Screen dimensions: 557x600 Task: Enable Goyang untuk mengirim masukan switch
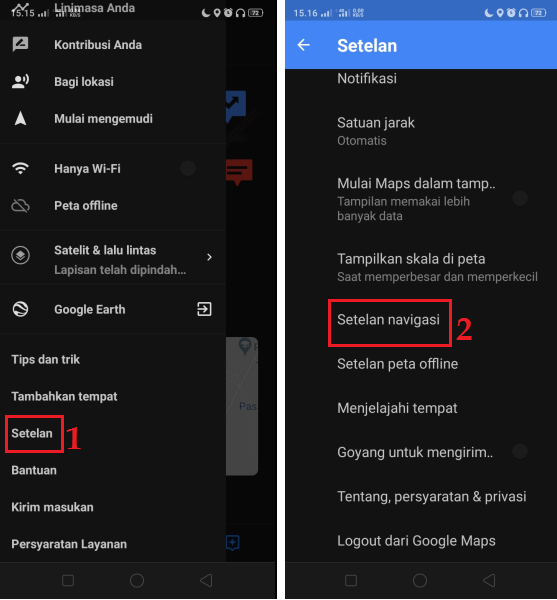click(x=520, y=452)
